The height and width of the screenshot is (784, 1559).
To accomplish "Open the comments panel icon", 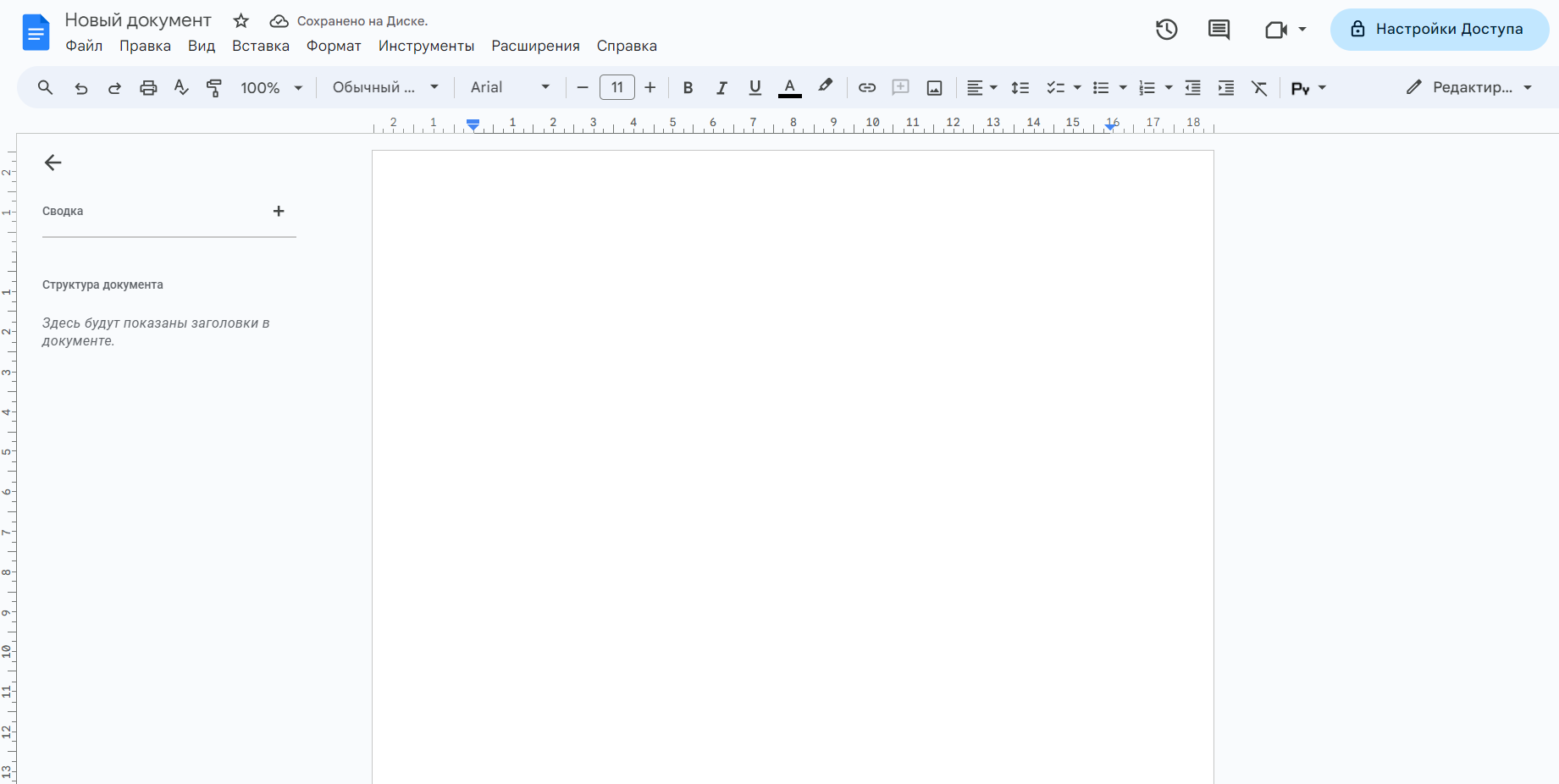I will point(1219,30).
